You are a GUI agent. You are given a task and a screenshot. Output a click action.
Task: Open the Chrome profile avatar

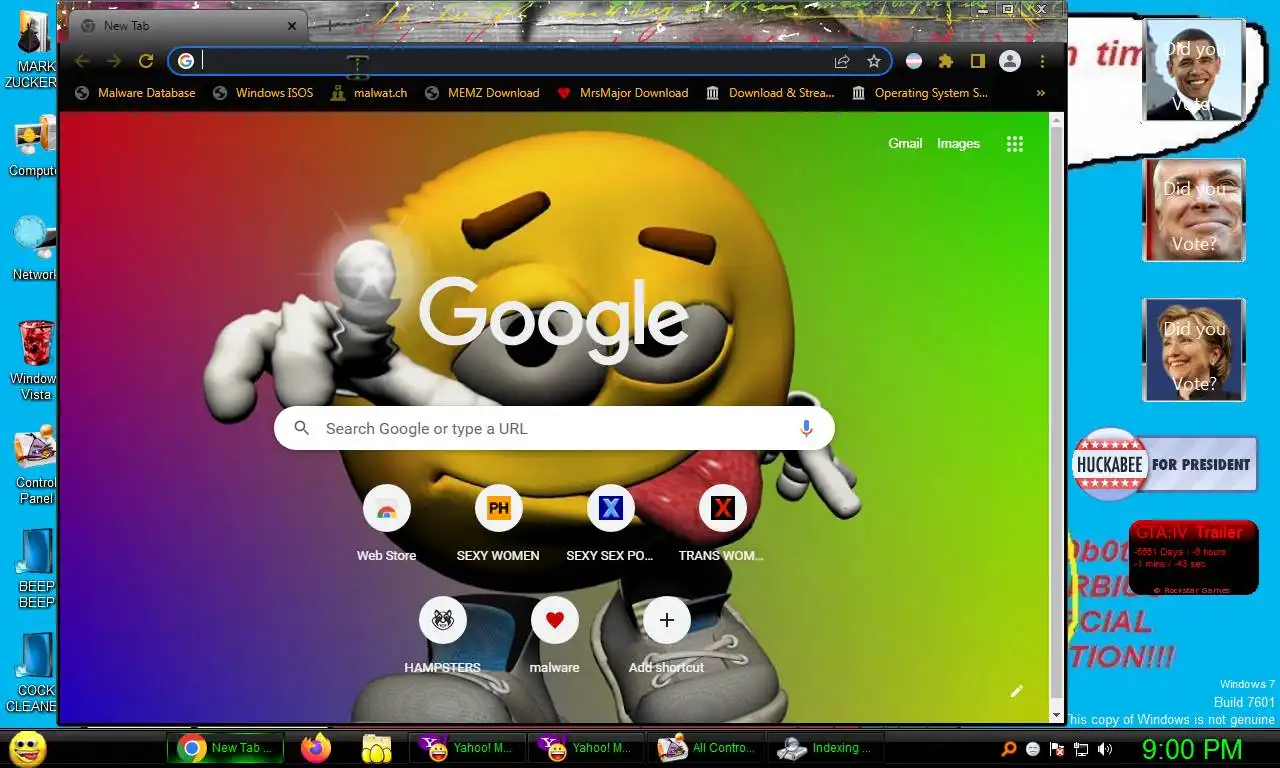coord(1010,61)
